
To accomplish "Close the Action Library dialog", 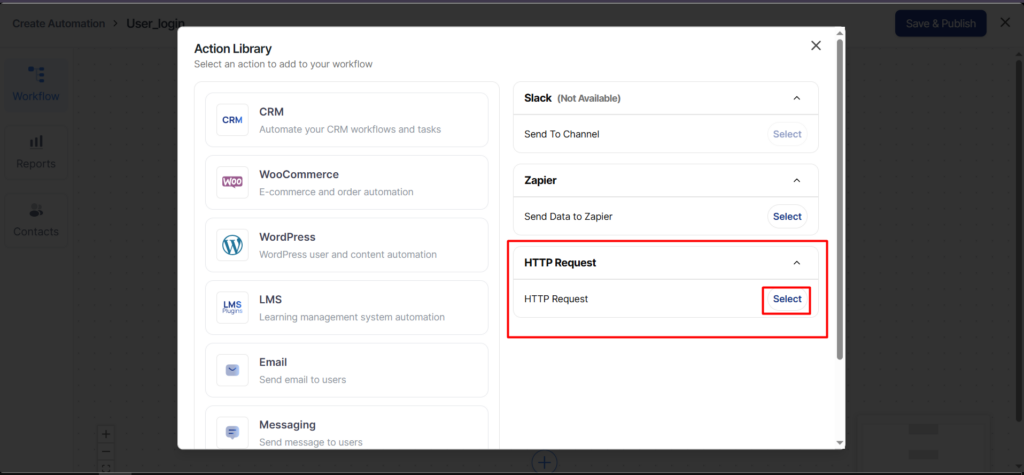I will 816,45.
